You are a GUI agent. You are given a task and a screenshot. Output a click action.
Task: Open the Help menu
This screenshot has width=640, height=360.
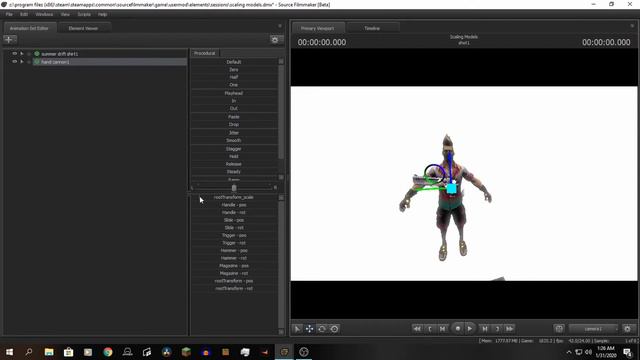pos(102,14)
